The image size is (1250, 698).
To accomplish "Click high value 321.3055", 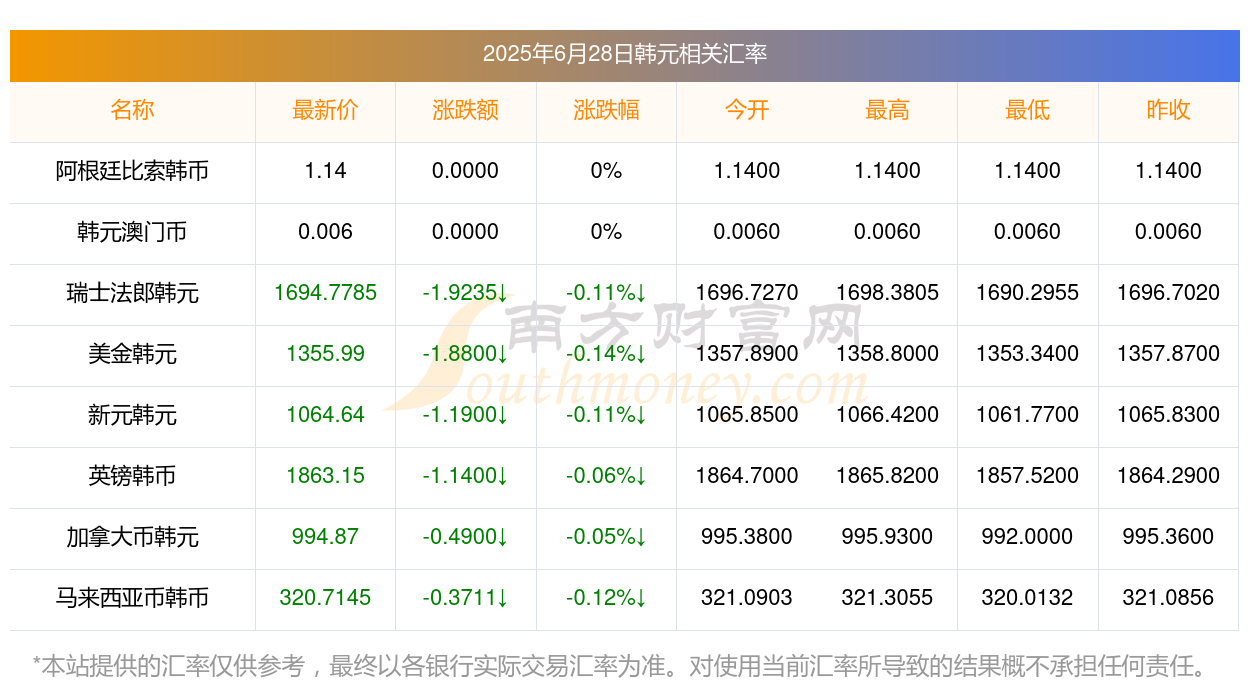I will click(887, 598).
